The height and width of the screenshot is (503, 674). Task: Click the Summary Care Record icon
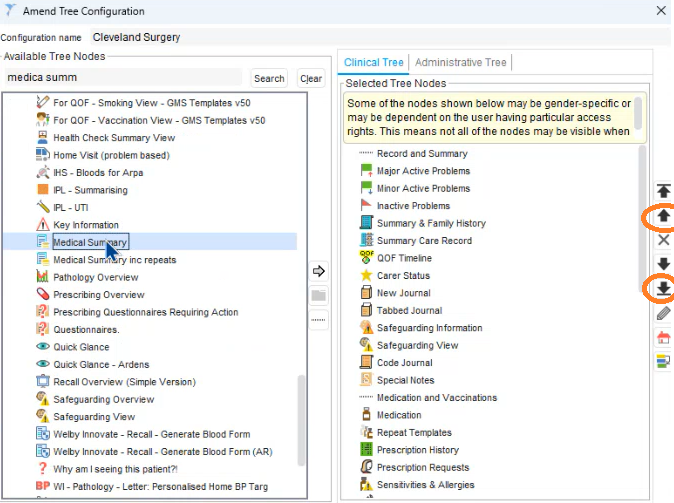pyautogui.click(x=366, y=240)
